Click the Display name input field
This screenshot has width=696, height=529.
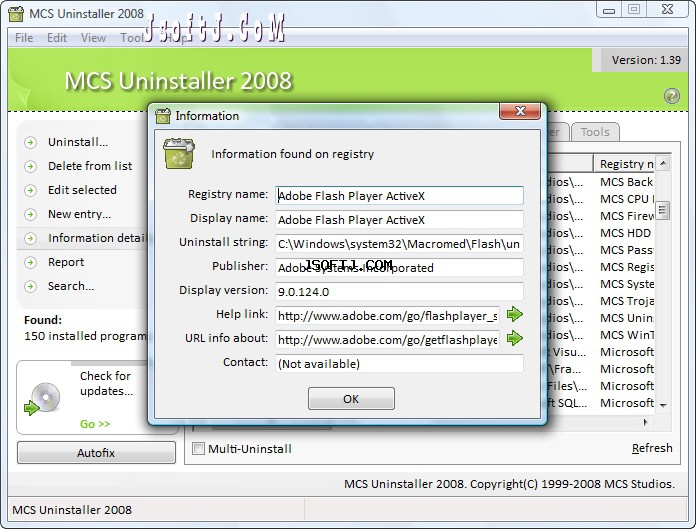coord(399,220)
